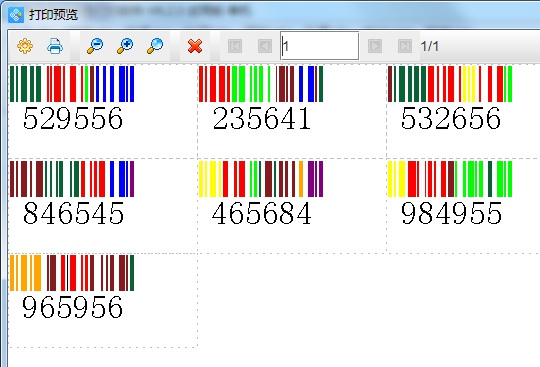This screenshot has width=540, height=367.
Task: Go to the previous page
Action: click(x=265, y=46)
